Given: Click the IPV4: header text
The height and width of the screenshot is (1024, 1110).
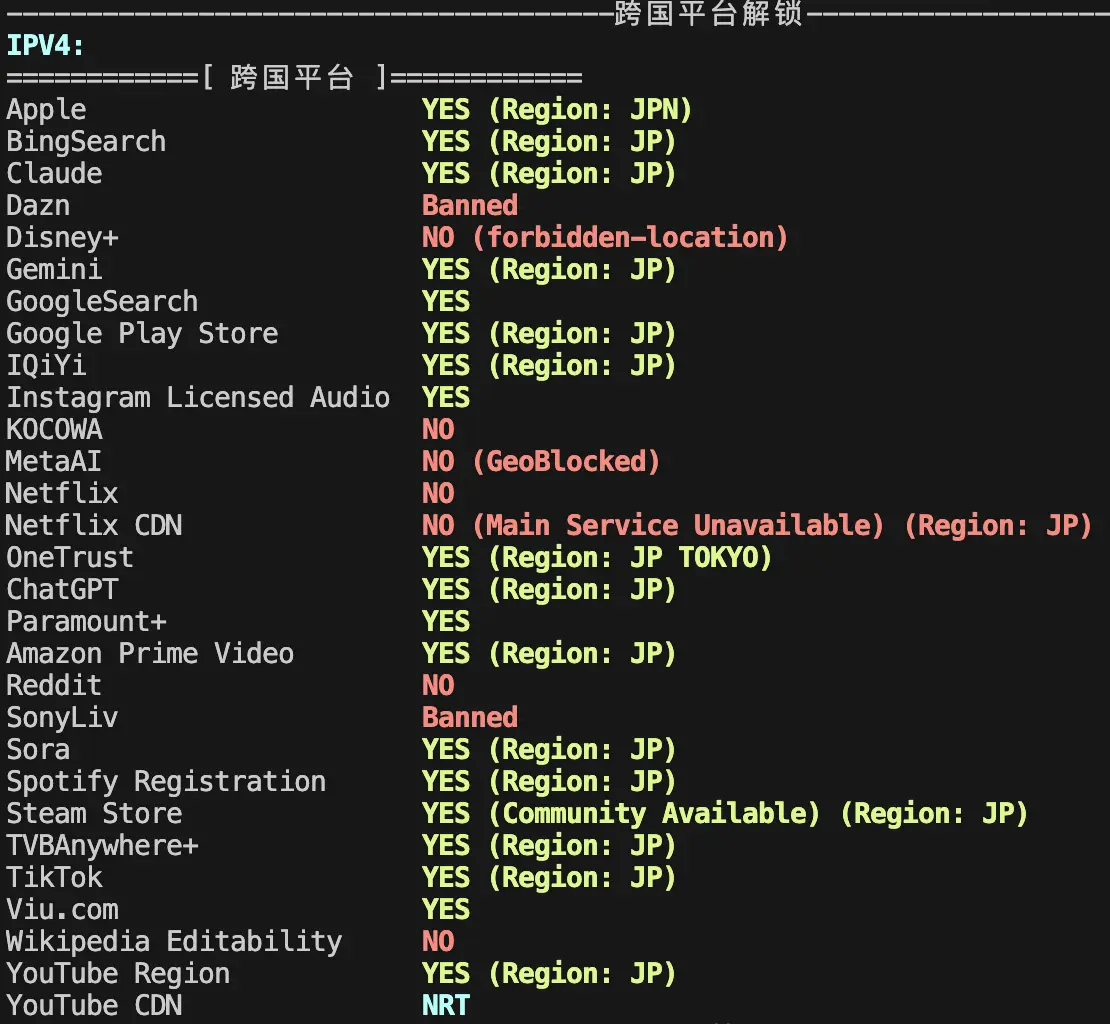Looking at the screenshot, I should [45, 46].
